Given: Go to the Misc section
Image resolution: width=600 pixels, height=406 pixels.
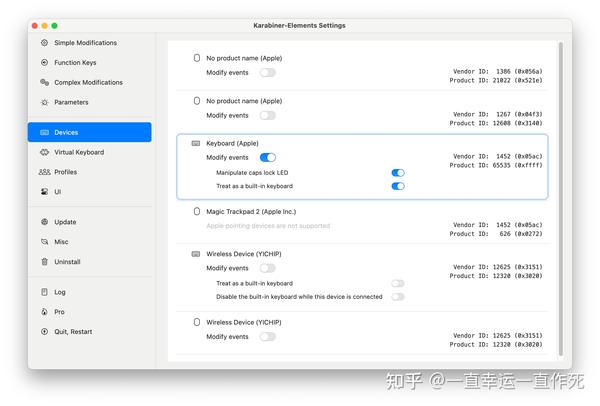Looking at the screenshot, I should 90,242.
